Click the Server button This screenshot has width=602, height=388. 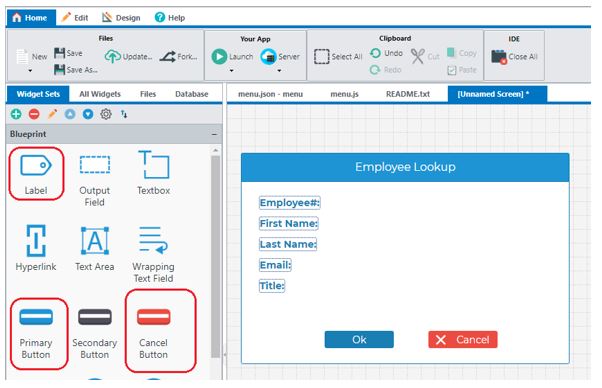click(x=280, y=57)
